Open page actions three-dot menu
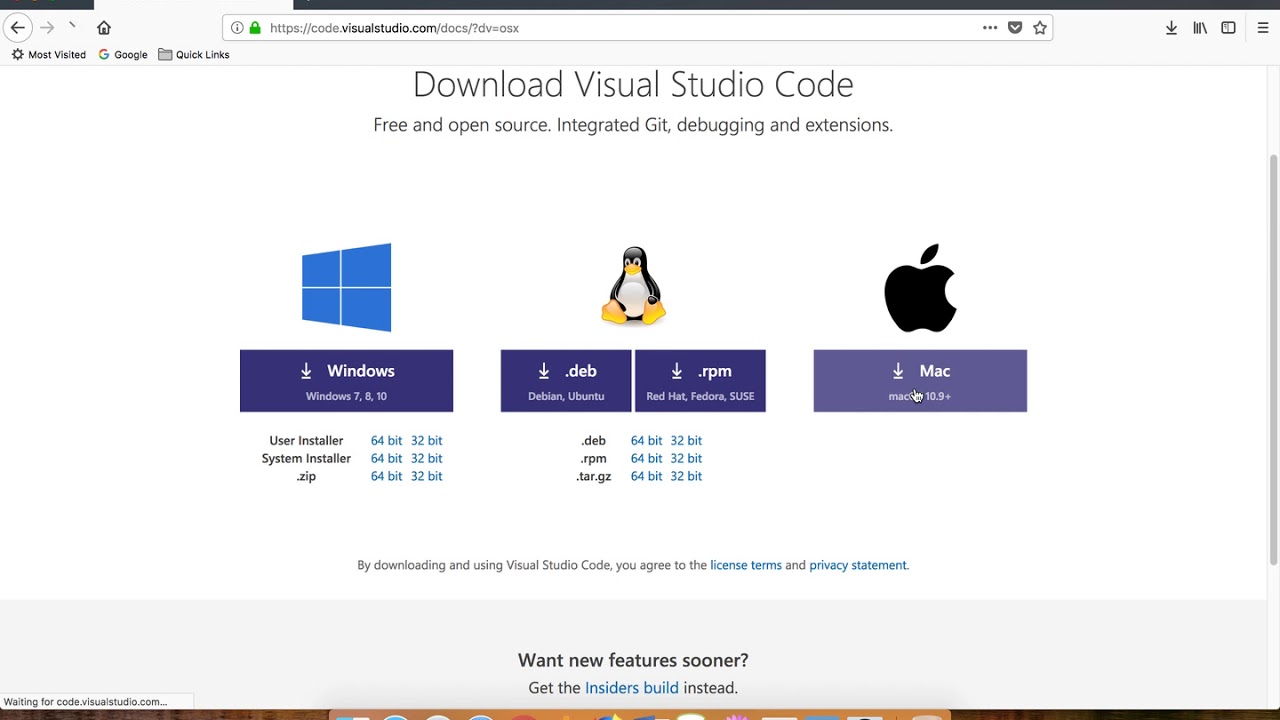 990,28
